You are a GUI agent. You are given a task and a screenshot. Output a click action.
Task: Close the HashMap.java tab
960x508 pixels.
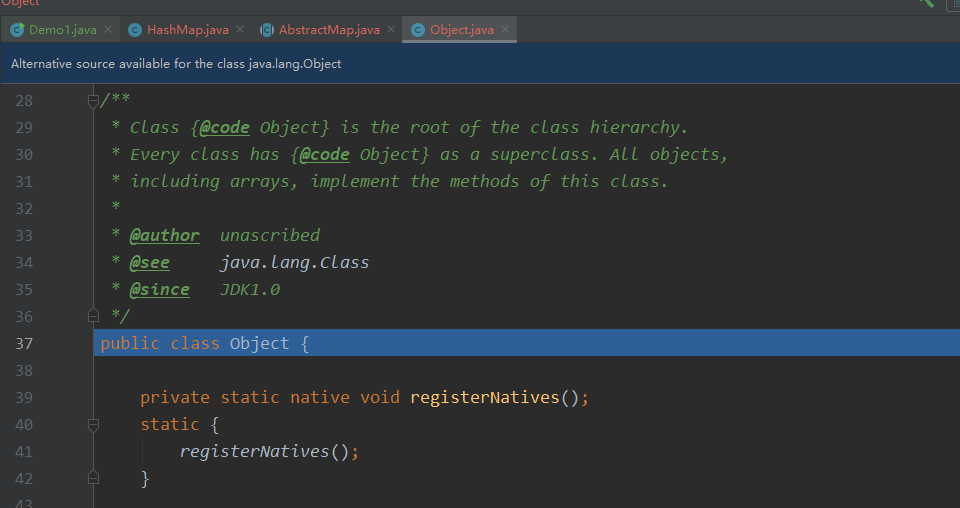[x=240, y=29]
